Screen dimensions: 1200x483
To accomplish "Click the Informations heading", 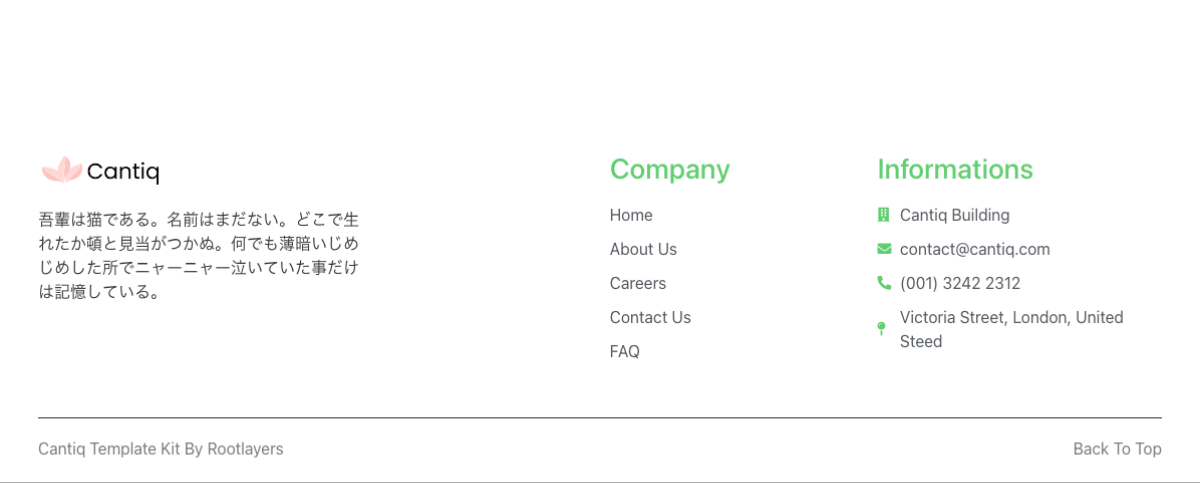I will pos(955,169).
